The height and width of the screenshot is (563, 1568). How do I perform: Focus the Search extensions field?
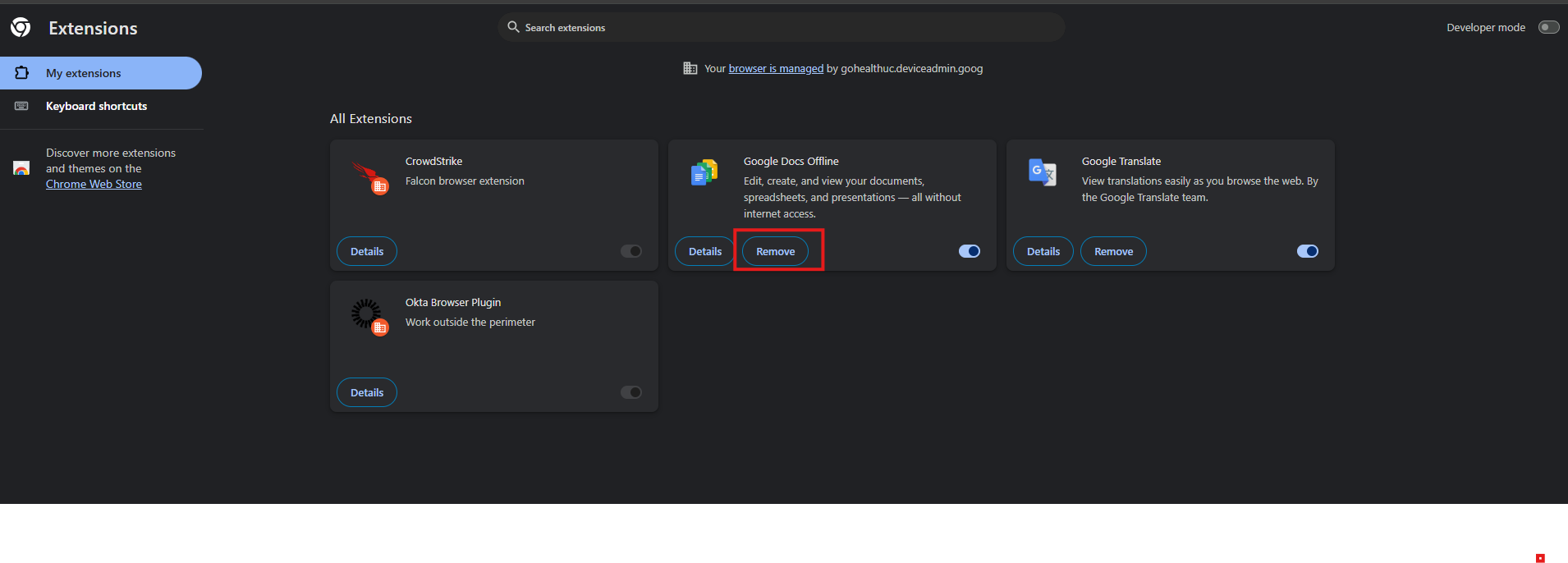click(x=782, y=27)
